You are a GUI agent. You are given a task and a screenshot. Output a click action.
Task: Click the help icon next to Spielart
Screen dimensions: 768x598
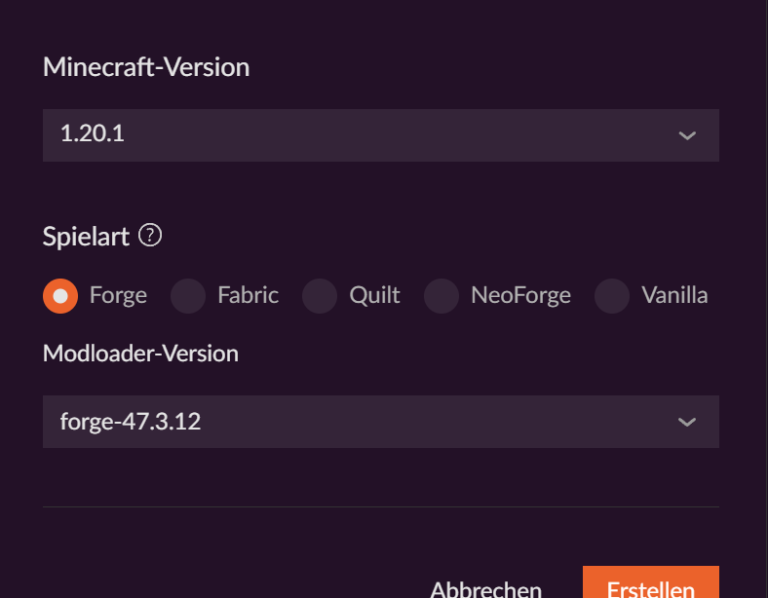click(x=150, y=235)
